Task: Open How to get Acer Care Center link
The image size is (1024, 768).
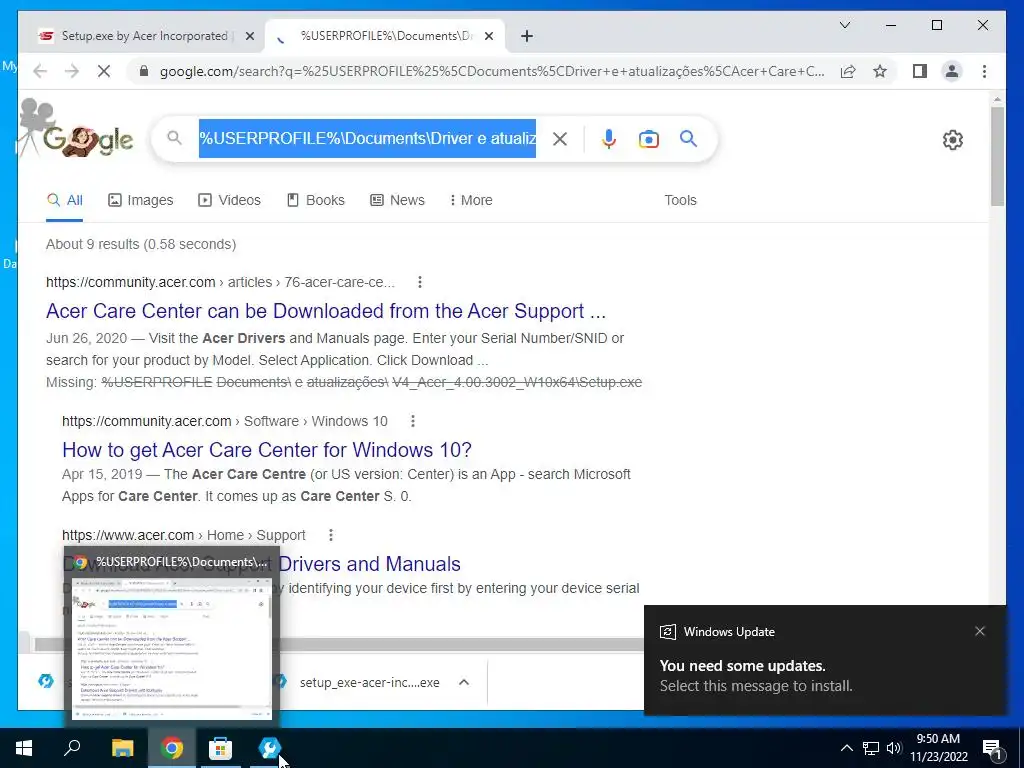Action: 266,450
